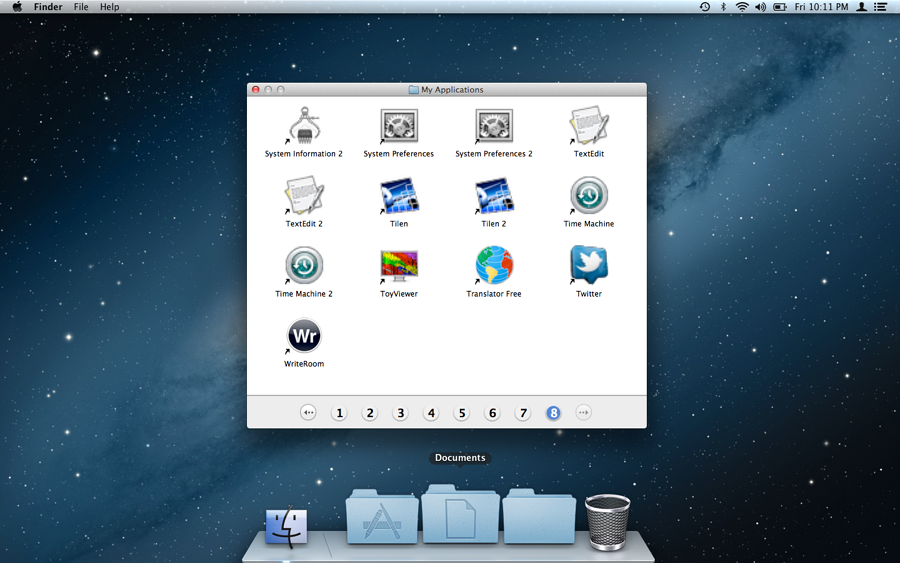Launch Translator Free globe icon
Screen dimensions: 900x563
pyautogui.click(x=494, y=265)
